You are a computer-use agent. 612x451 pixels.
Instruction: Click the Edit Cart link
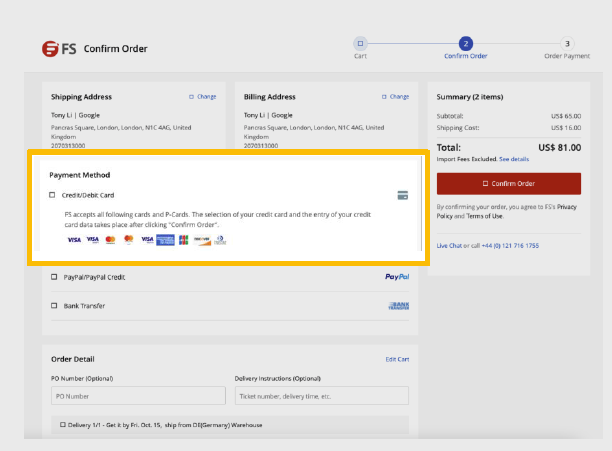pyautogui.click(x=397, y=359)
